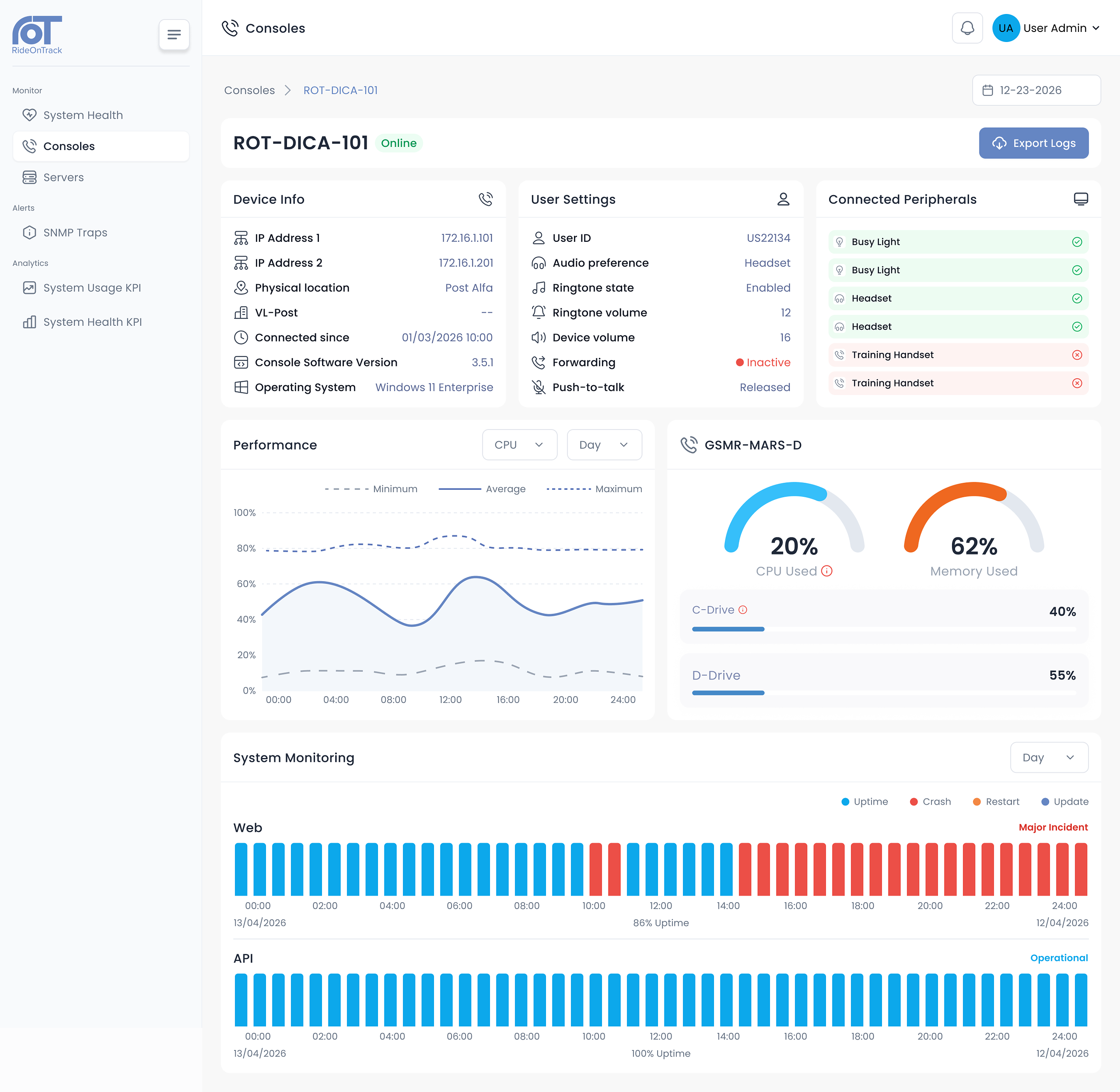Image resolution: width=1120 pixels, height=1092 pixels.
Task: Select Consoles in the sidebar
Action: (101, 146)
